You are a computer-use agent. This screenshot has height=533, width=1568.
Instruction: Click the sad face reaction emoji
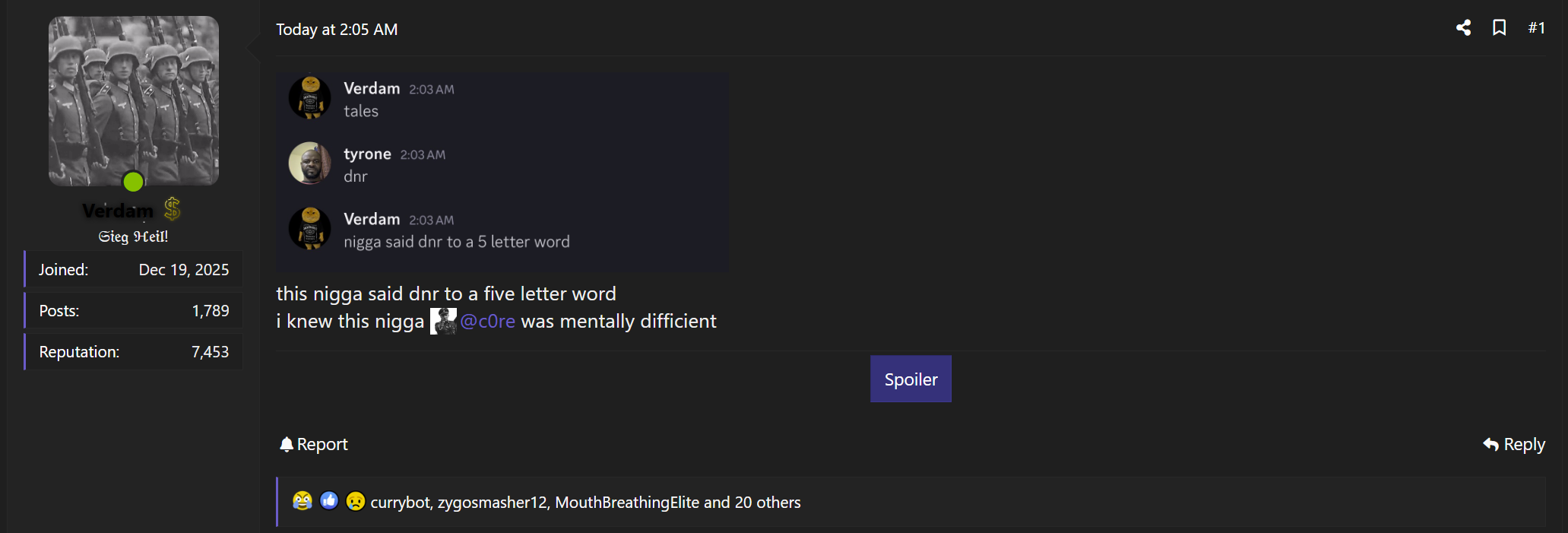click(355, 501)
